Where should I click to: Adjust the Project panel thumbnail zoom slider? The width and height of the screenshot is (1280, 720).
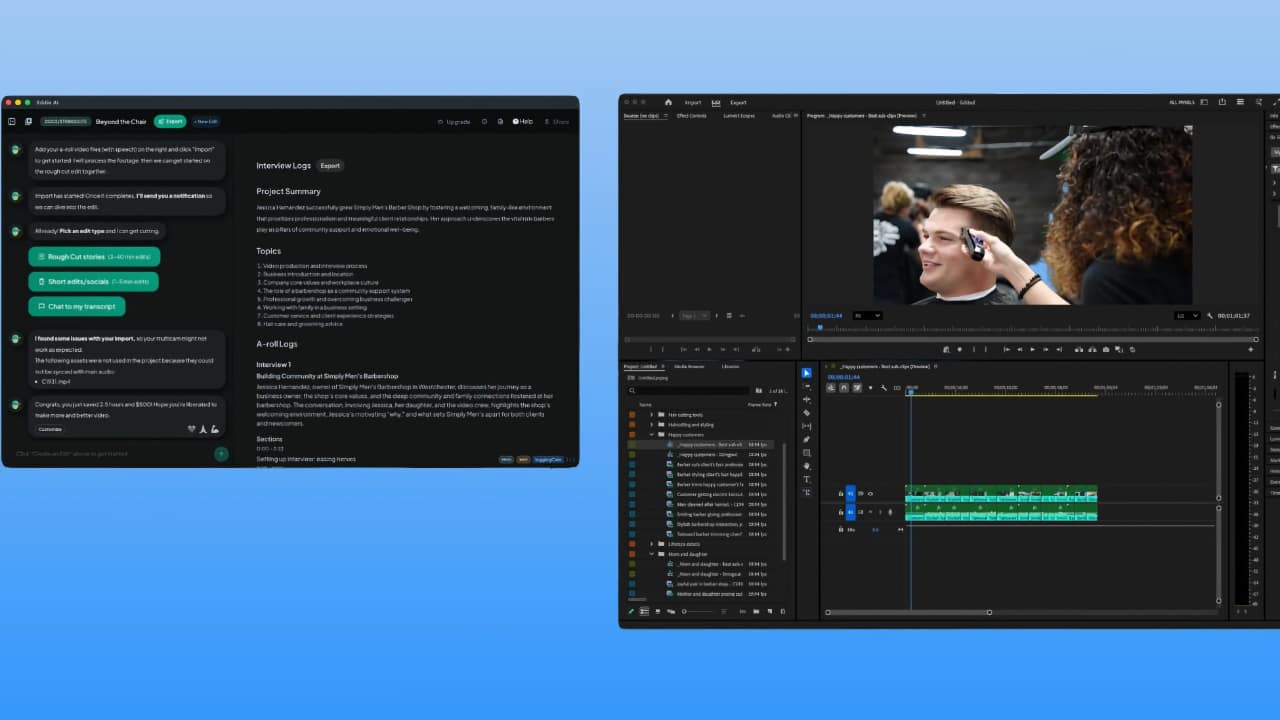[698, 611]
